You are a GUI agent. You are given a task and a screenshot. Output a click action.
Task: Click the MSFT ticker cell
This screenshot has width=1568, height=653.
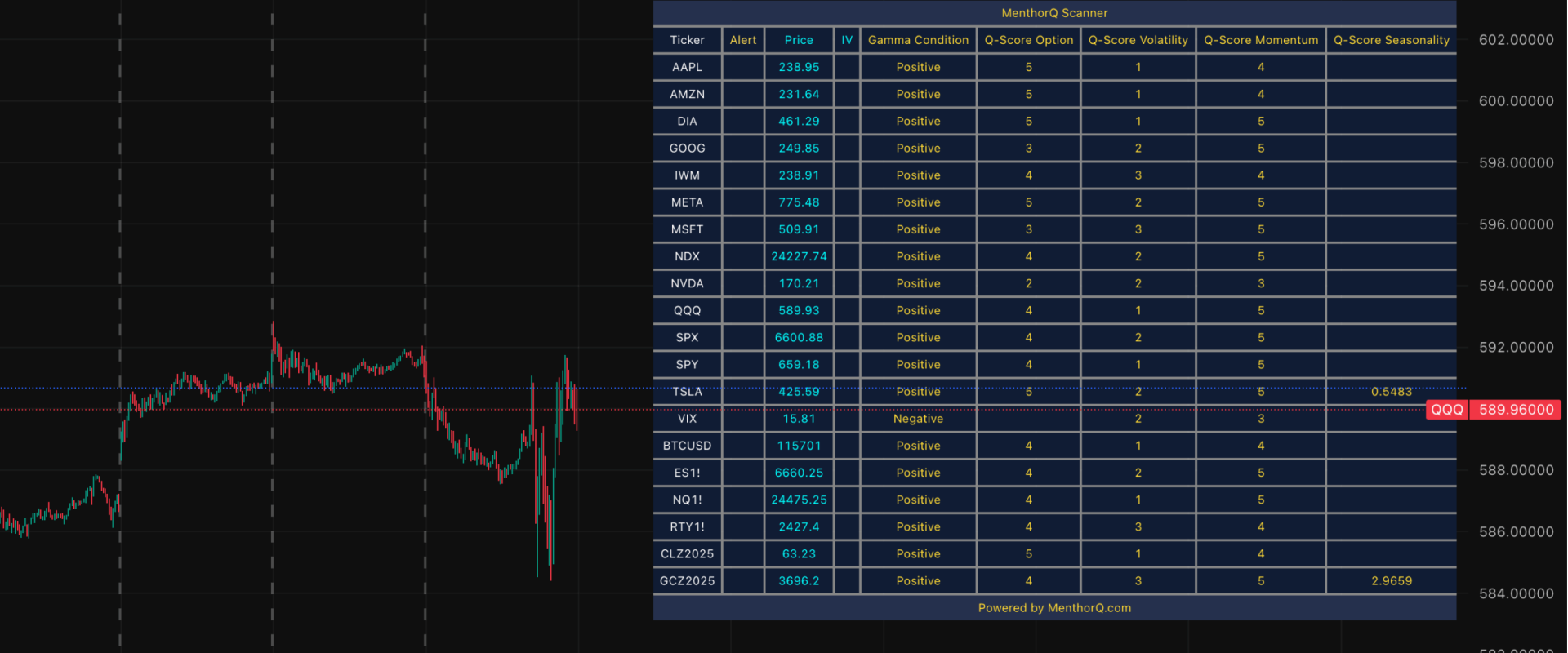pyautogui.click(x=687, y=229)
